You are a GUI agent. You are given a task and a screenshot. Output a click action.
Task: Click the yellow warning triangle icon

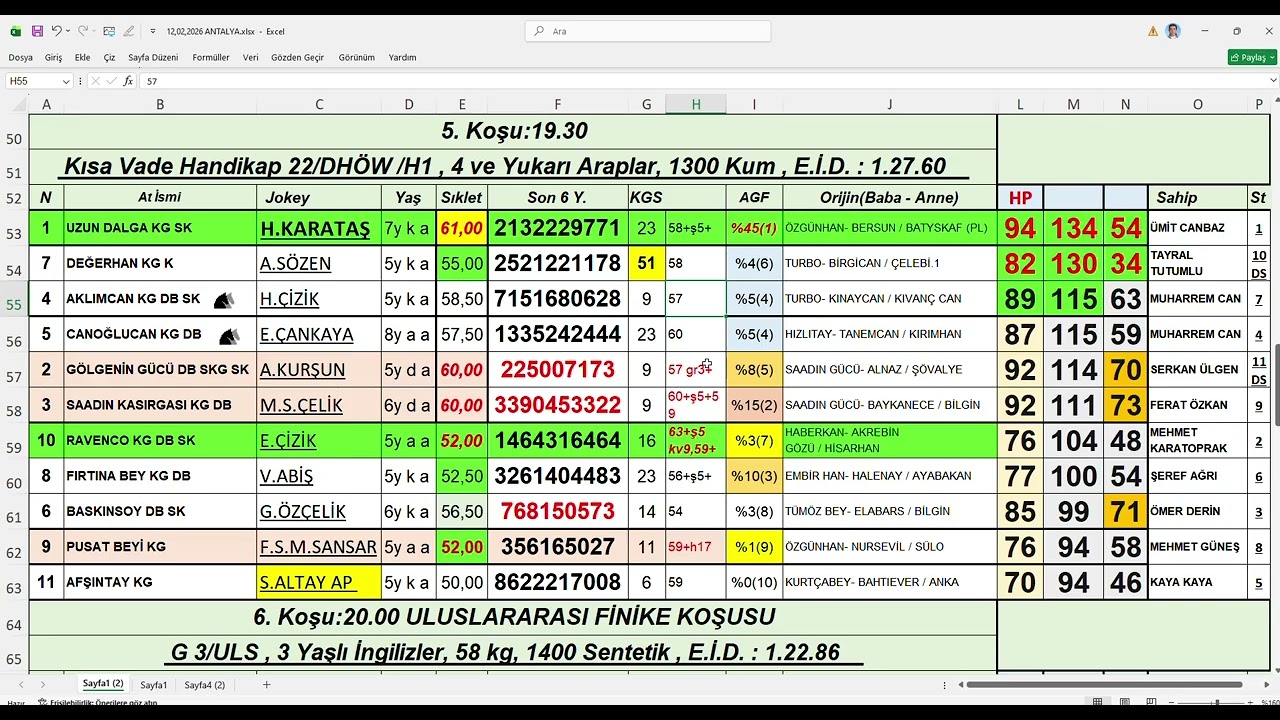click(1153, 31)
